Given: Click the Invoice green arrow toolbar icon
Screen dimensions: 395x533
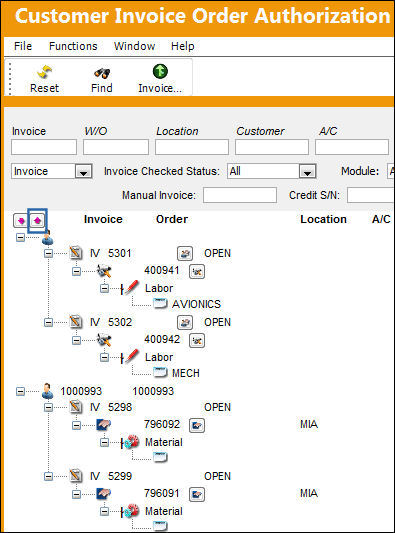Looking at the screenshot, I should 160,71.
